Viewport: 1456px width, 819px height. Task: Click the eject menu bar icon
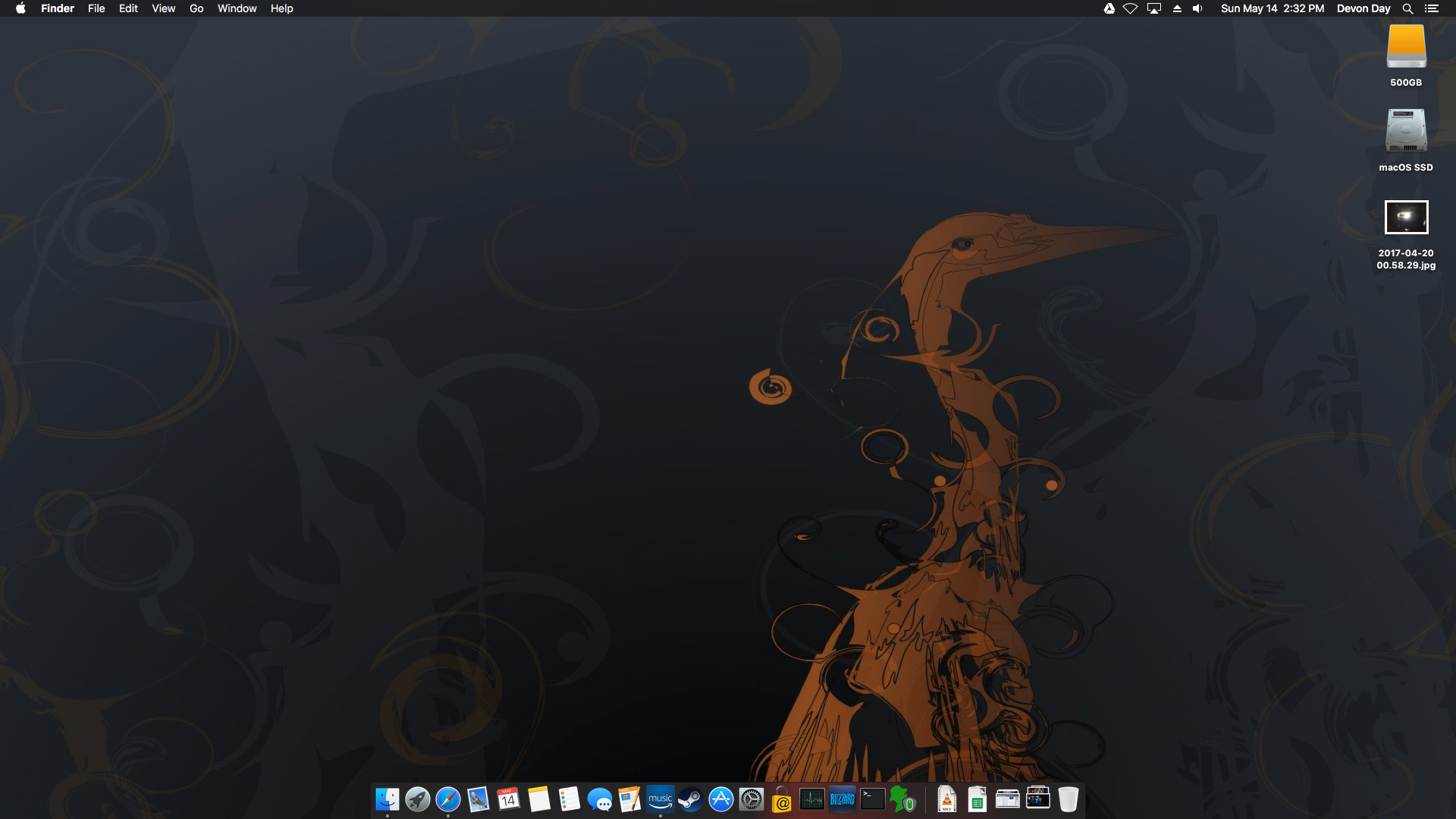pos(1177,8)
